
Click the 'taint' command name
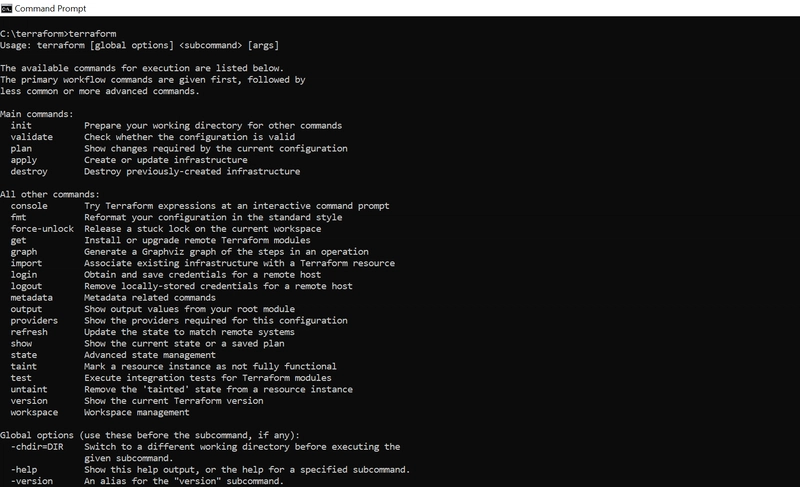pos(23,366)
